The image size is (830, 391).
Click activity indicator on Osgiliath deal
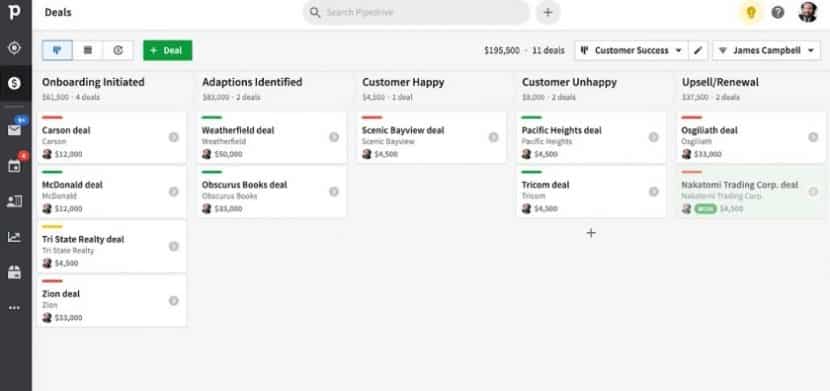(x=813, y=137)
